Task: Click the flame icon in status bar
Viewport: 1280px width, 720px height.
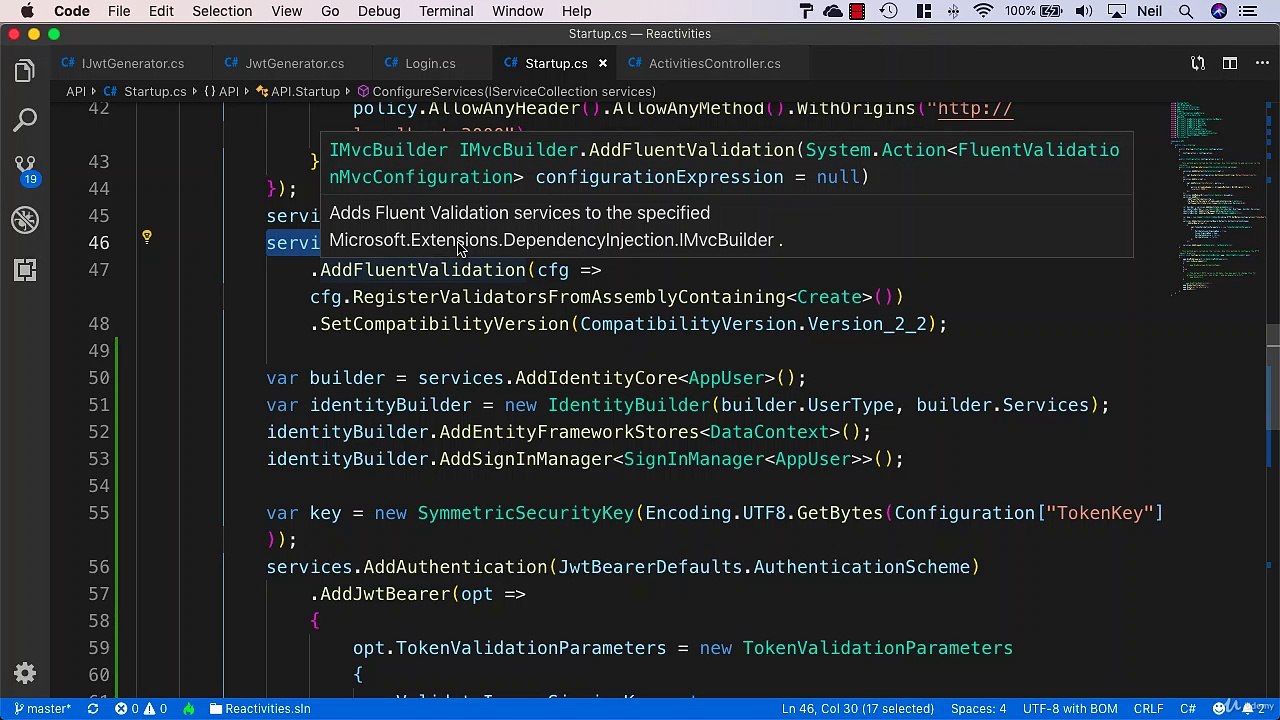Action: point(188,708)
